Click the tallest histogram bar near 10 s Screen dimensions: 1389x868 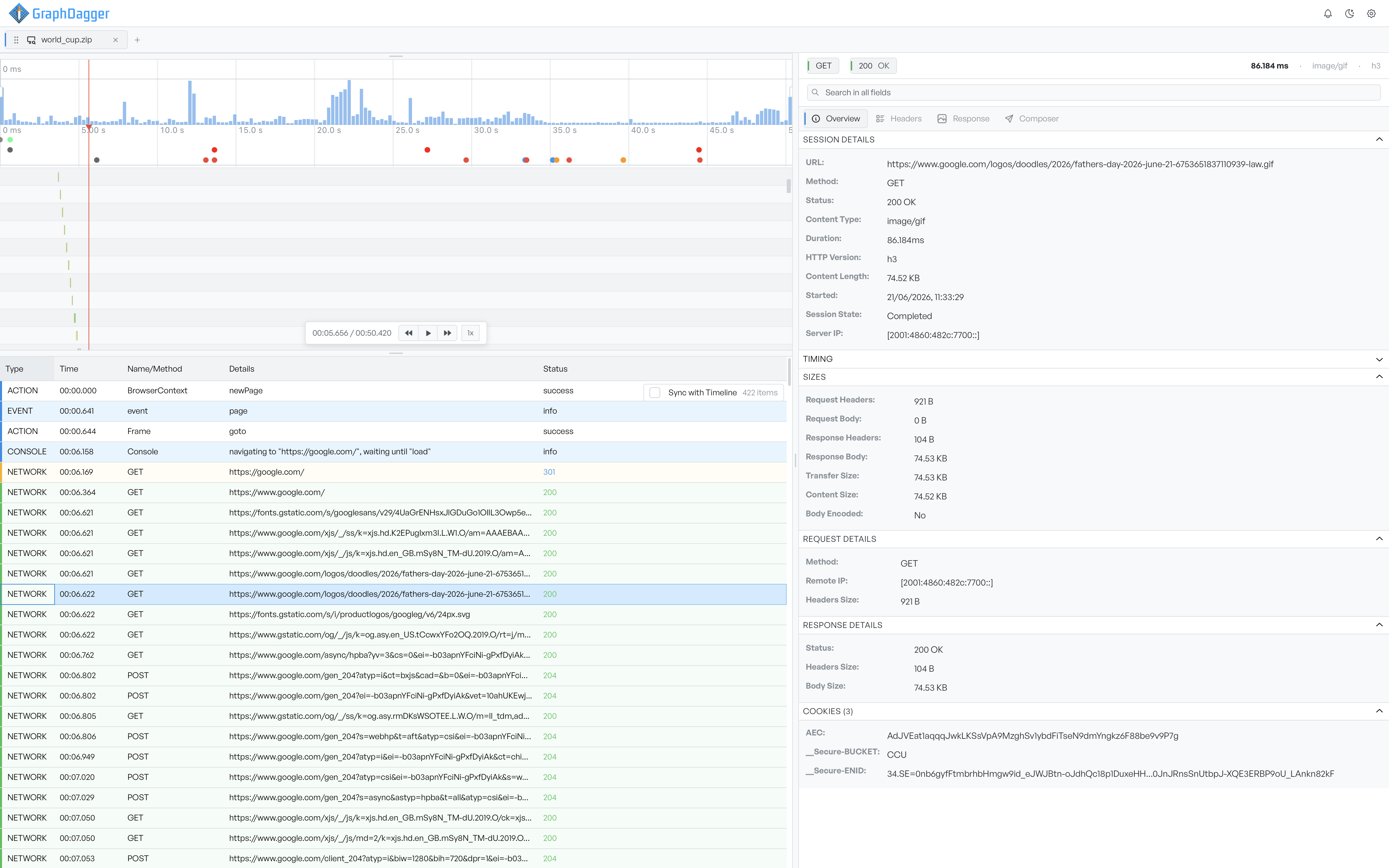191,103
